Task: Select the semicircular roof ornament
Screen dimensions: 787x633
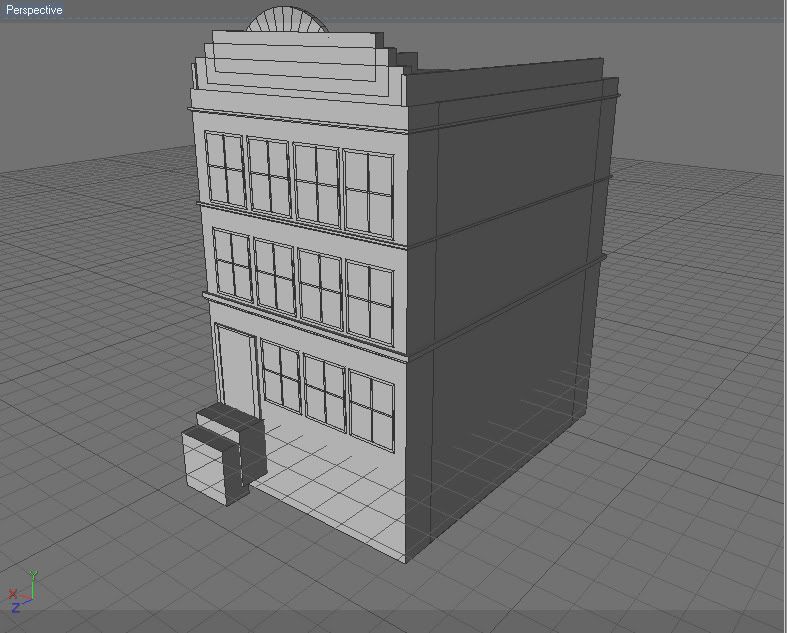Action: point(288,22)
